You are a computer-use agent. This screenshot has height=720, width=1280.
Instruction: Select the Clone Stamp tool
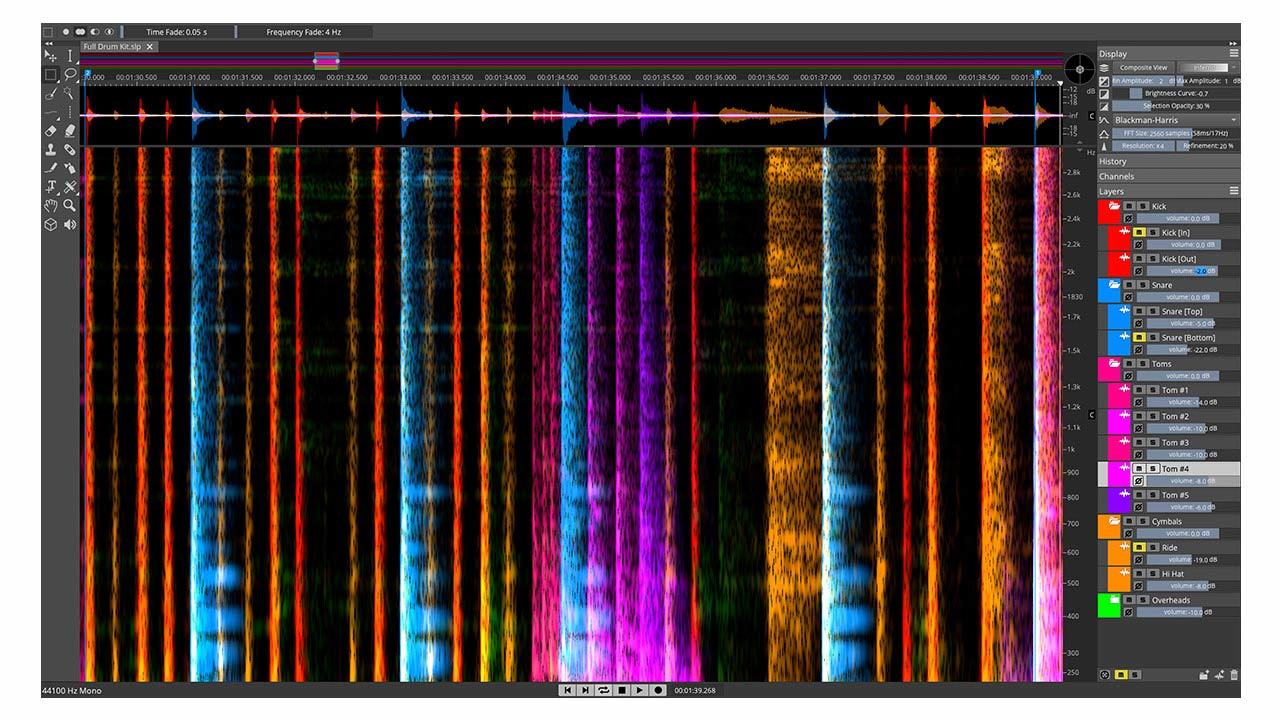pyautogui.click(x=50, y=149)
